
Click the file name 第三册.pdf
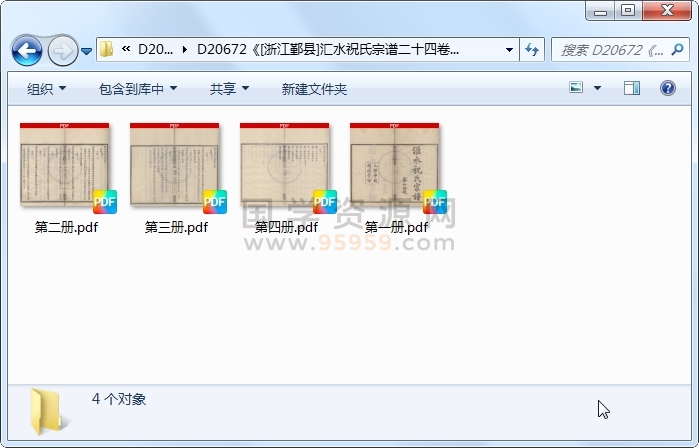click(x=176, y=227)
